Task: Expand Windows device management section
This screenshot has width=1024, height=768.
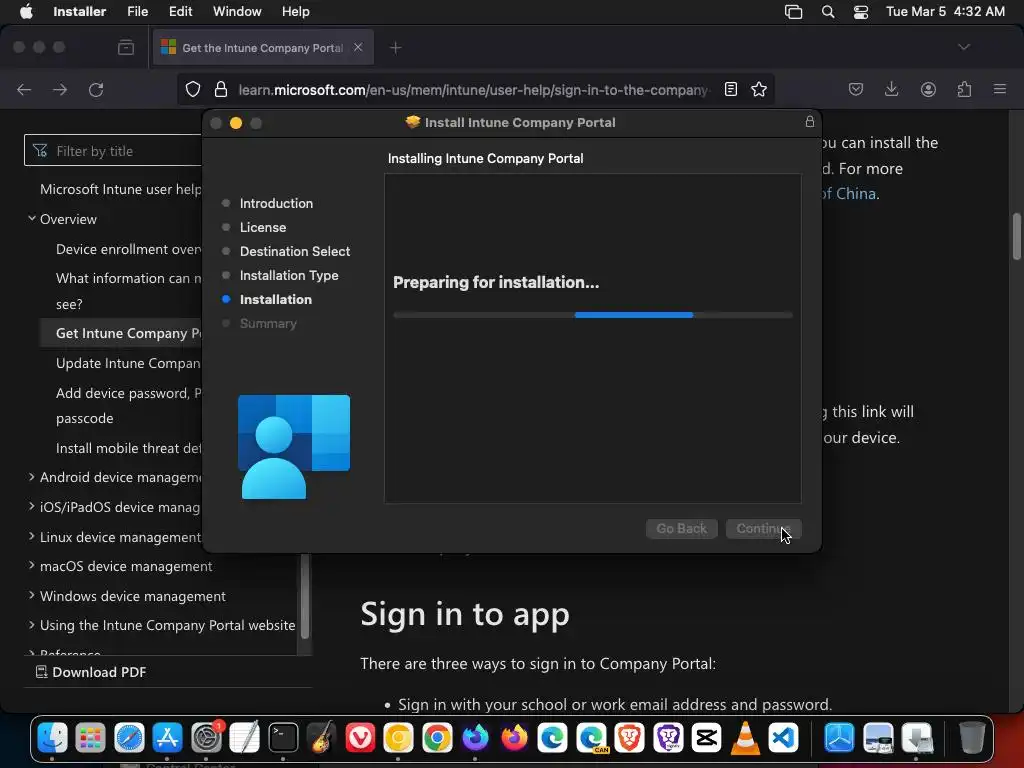Action: (31, 595)
